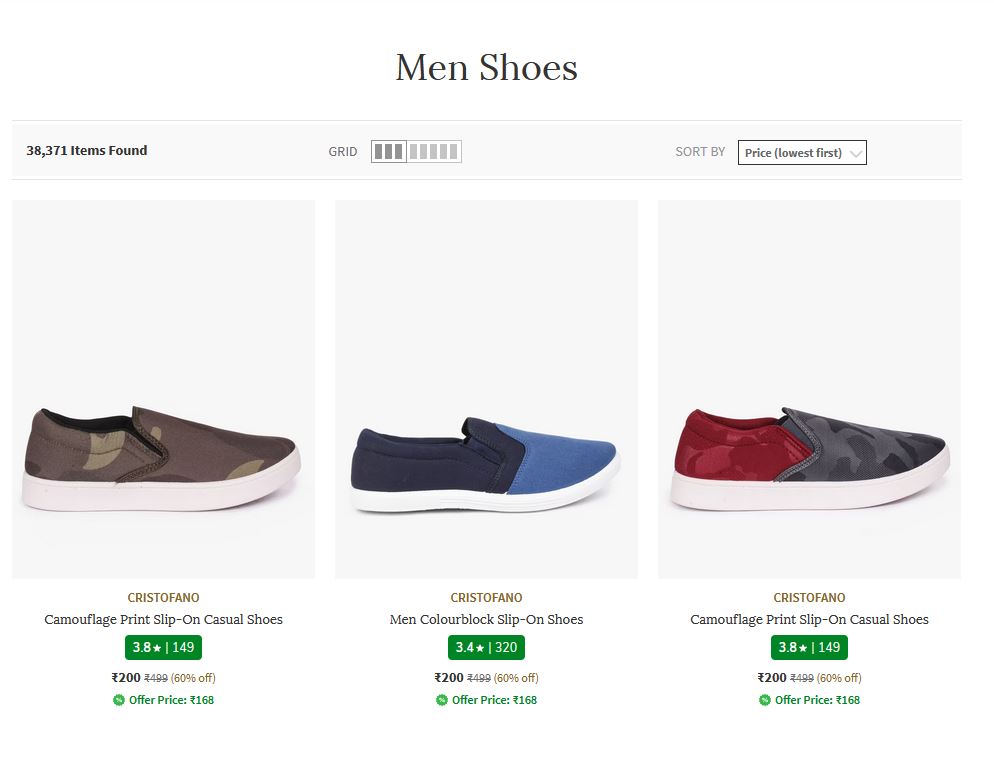Open brown camouflage slip-on shoe image
994x764 pixels.
(163, 389)
